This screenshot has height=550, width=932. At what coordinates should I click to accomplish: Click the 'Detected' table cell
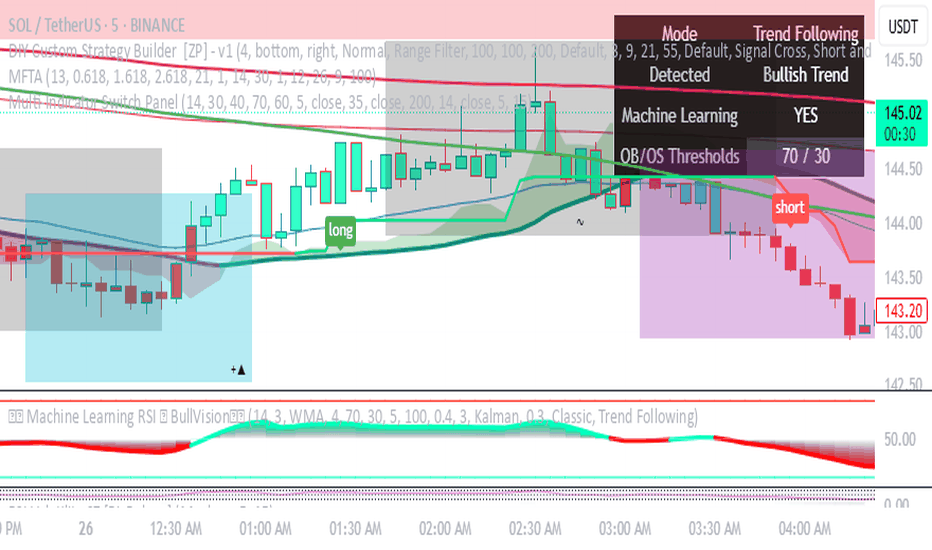tap(679, 75)
